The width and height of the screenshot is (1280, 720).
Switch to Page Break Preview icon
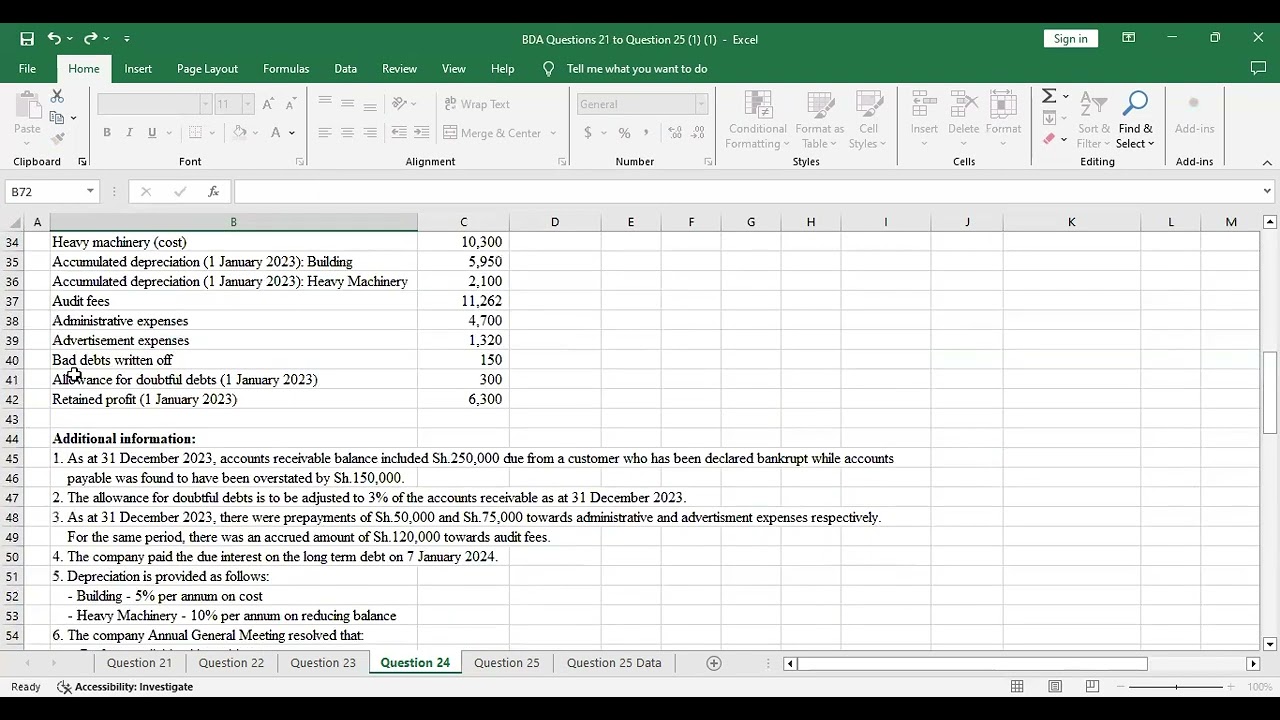[1092, 687]
